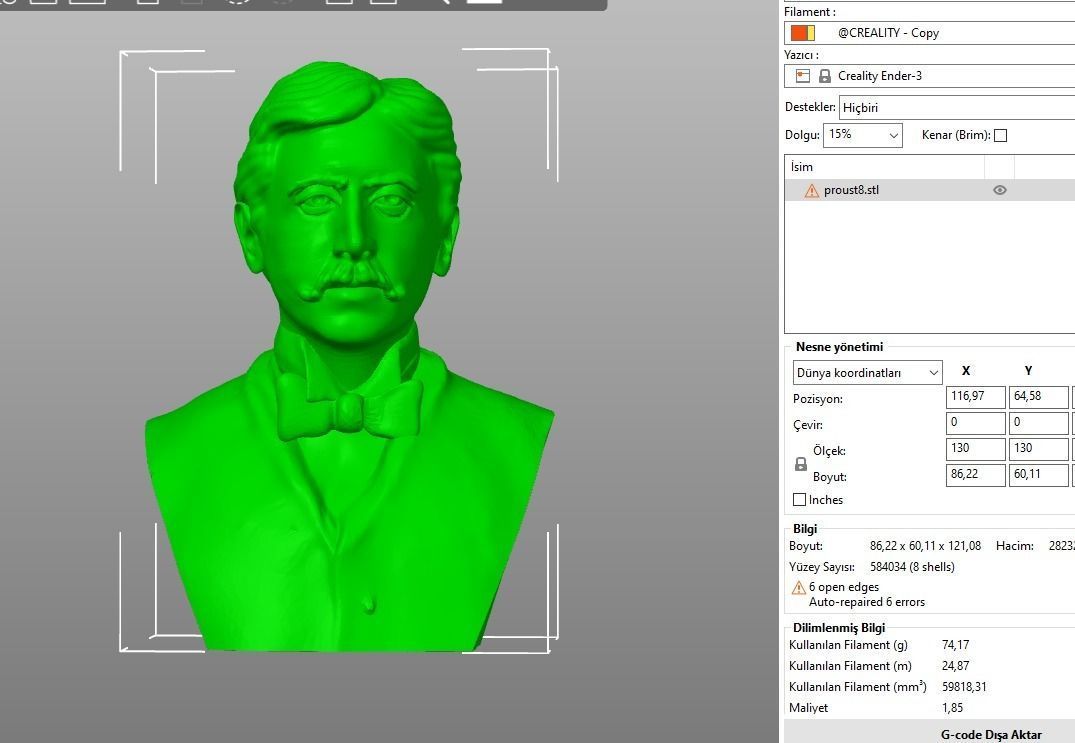
Task: Click the 'Bilgi' section heading
Action: [x=805, y=528]
